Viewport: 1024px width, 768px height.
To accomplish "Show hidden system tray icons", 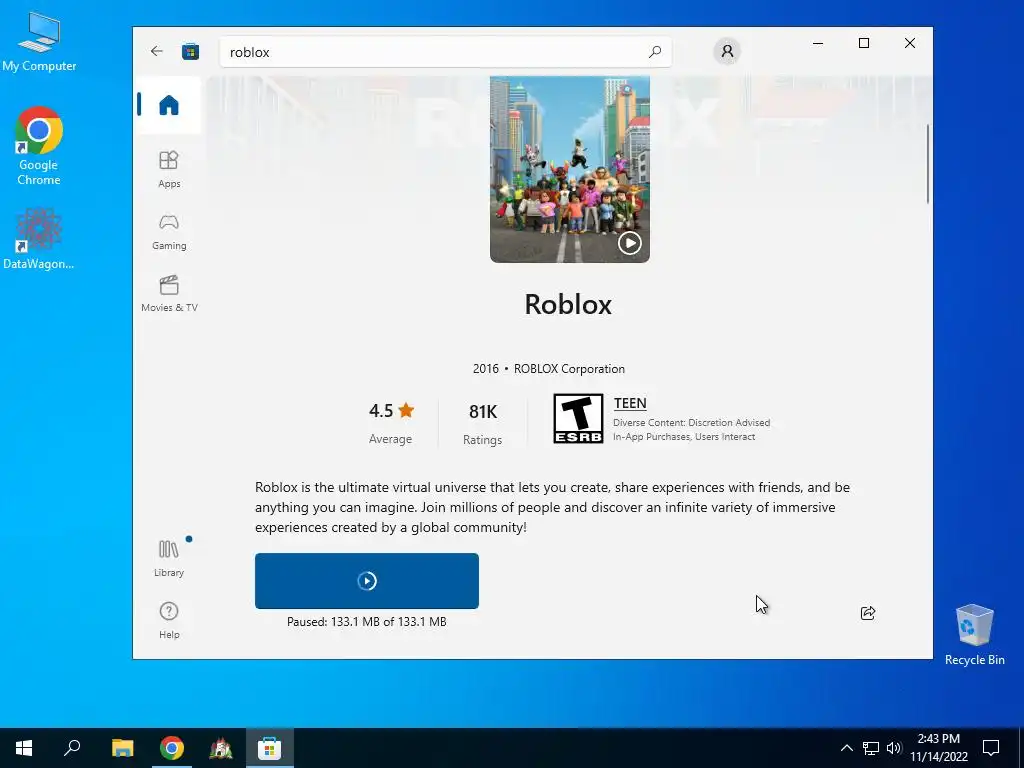I will pyautogui.click(x=846, y=748).
